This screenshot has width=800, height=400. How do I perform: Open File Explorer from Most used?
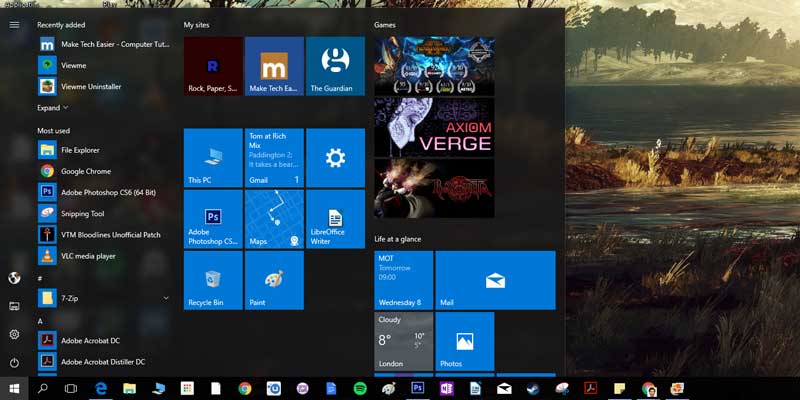(80, 150)
